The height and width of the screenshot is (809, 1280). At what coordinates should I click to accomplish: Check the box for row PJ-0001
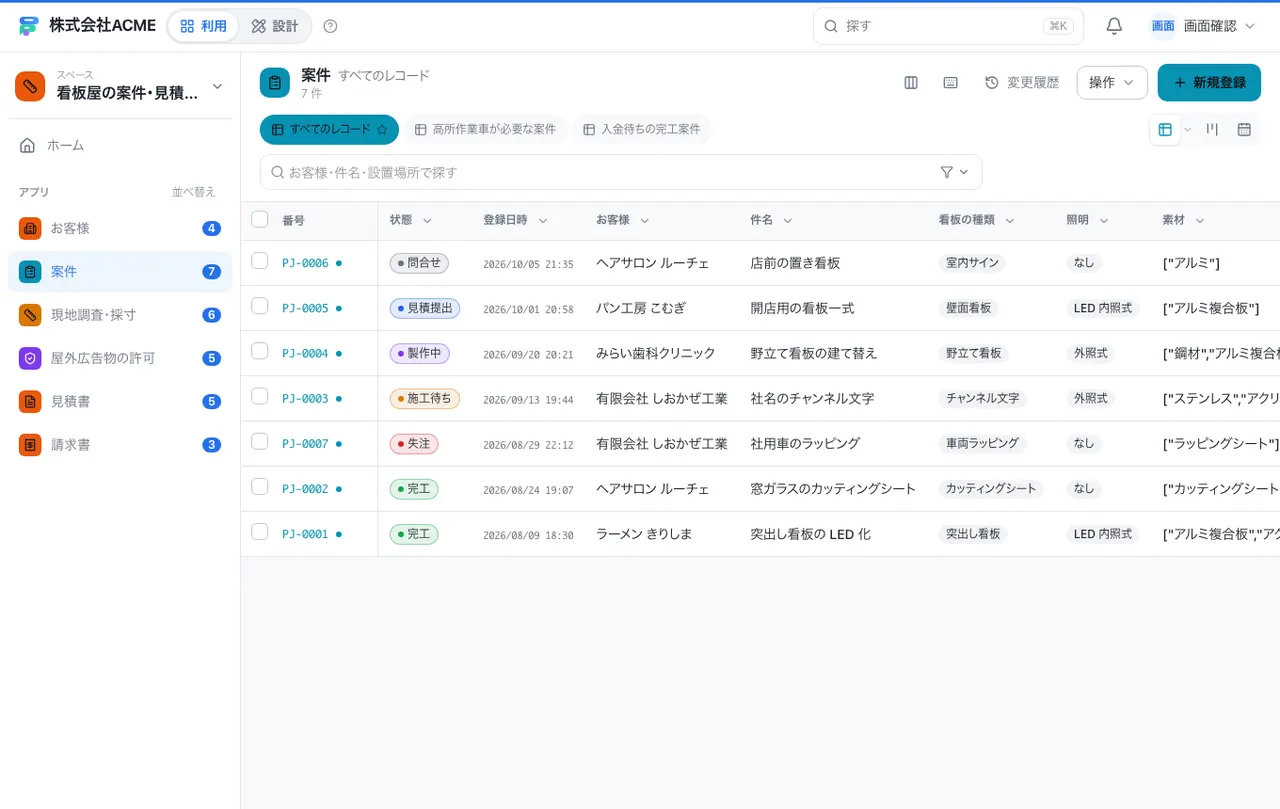point(260,532)
